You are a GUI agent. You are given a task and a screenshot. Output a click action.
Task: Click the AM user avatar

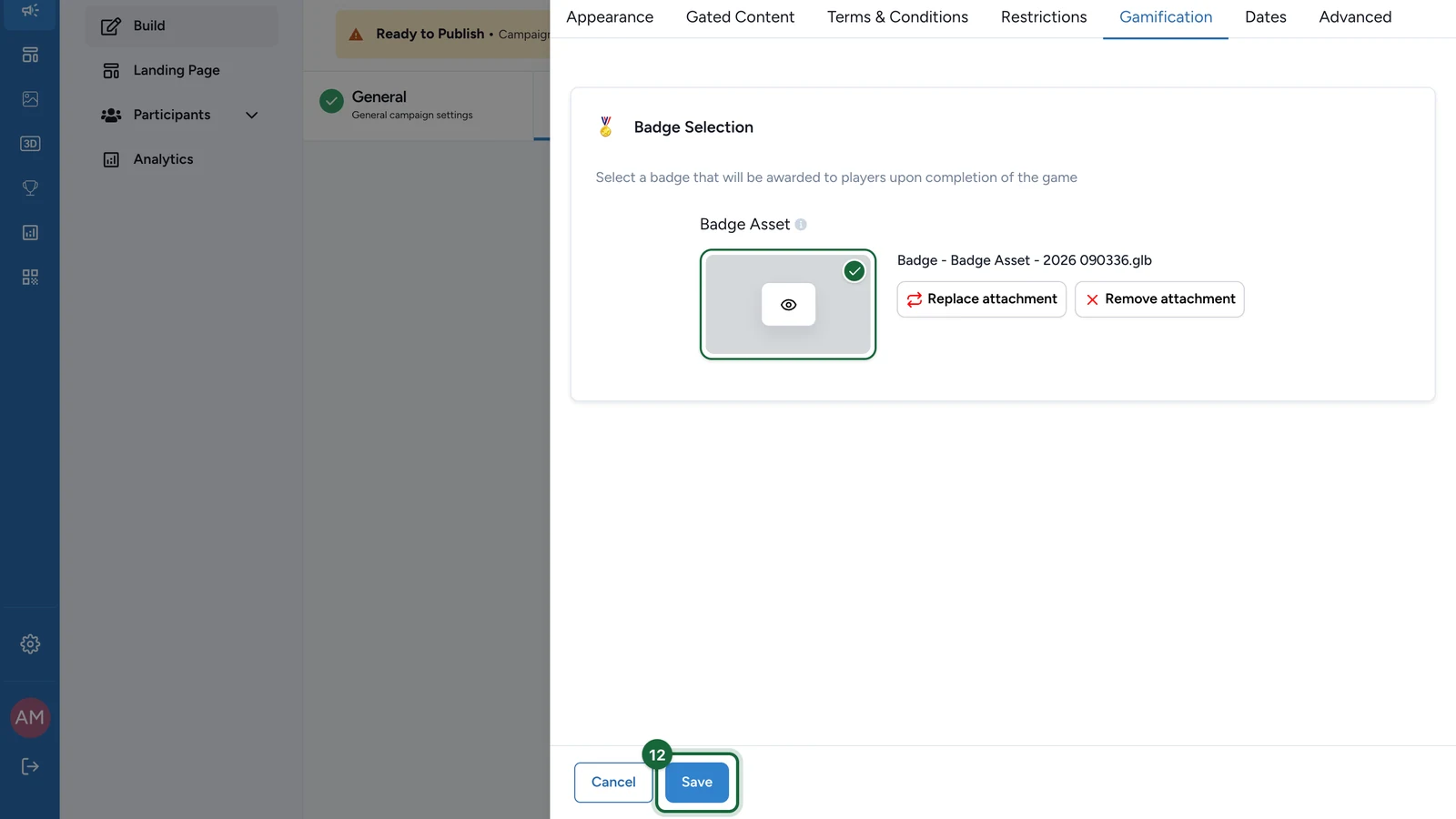click(x=30, y=717)
